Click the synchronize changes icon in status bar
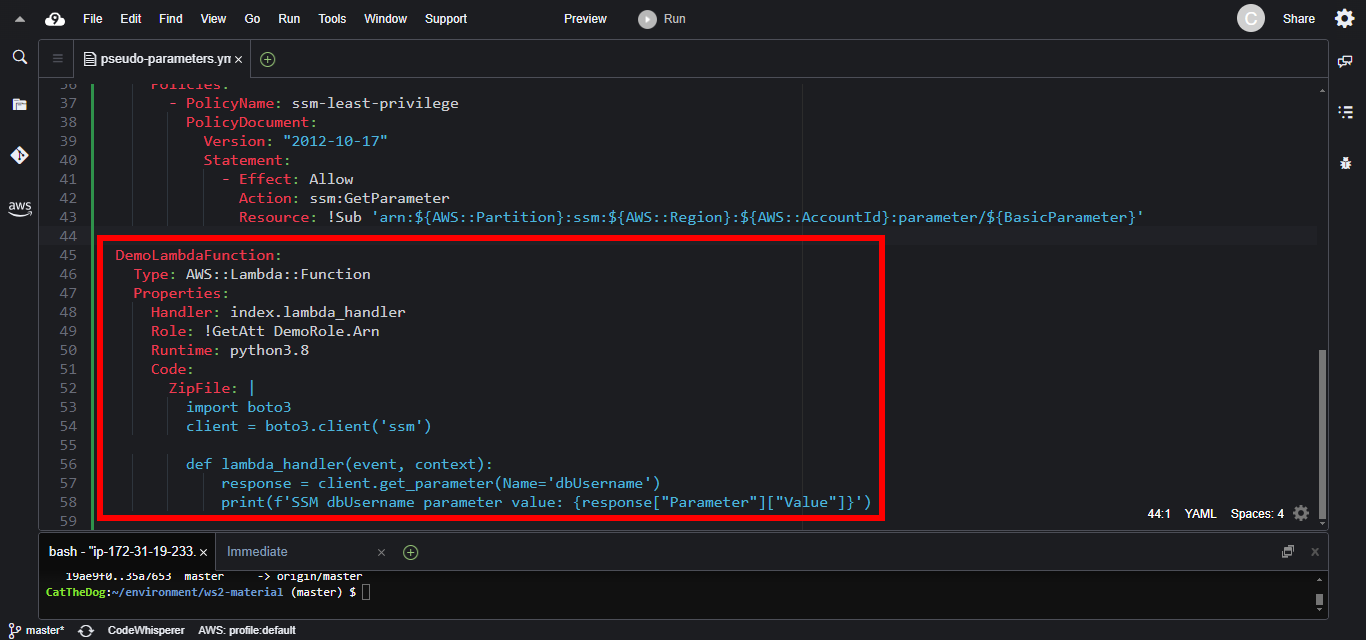The height and width of the screenshot is (640, 1366). 86,630
